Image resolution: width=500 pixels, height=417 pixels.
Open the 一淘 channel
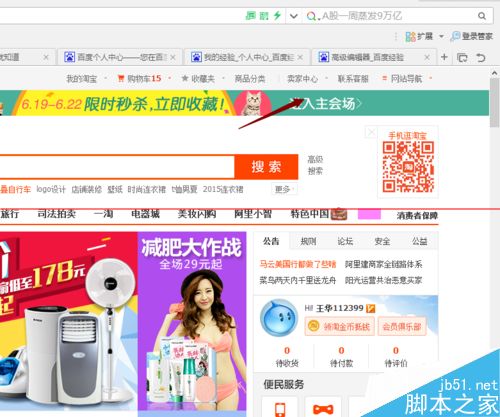[103, 214]
